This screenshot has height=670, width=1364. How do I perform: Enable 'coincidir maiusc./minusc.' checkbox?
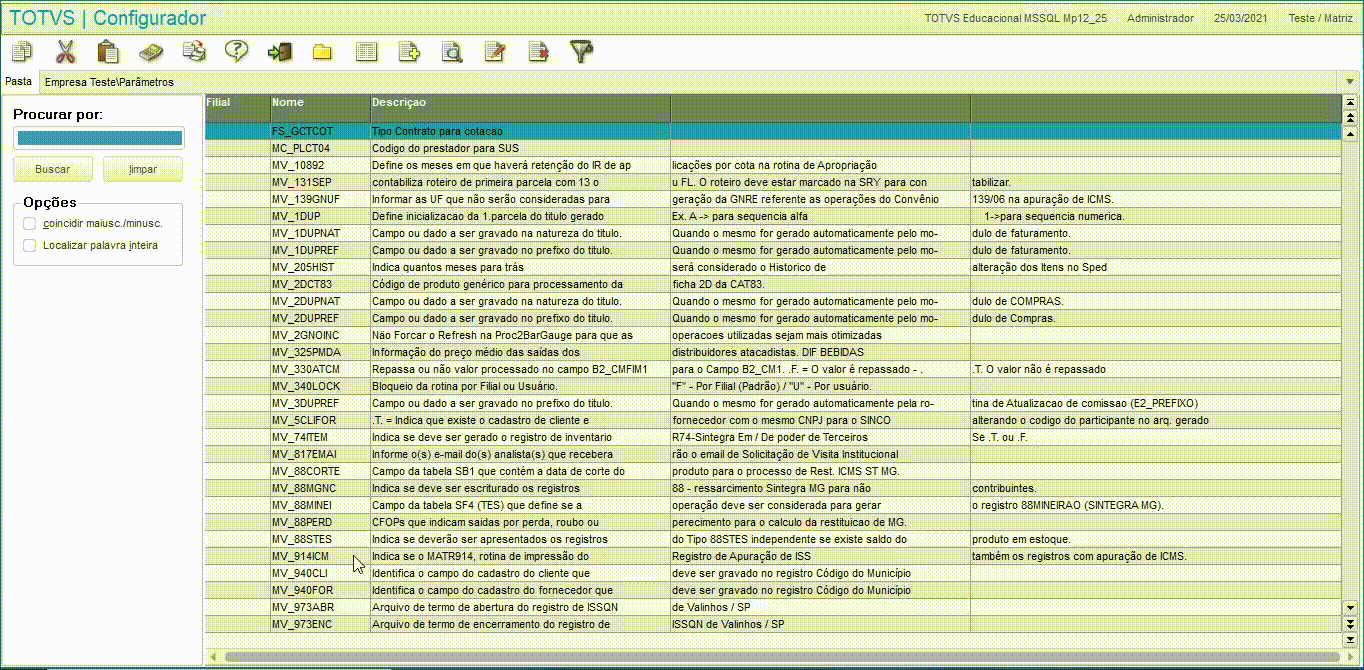coord(30,223)
